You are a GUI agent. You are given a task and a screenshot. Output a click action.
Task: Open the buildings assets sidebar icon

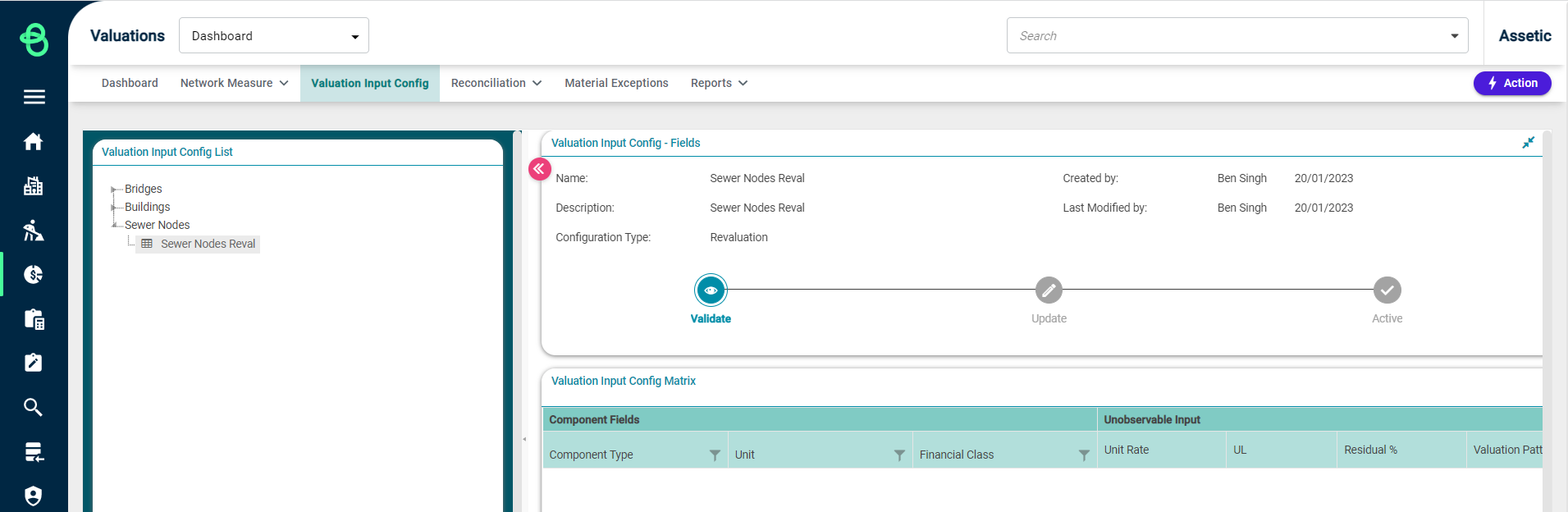click(34, 186)
